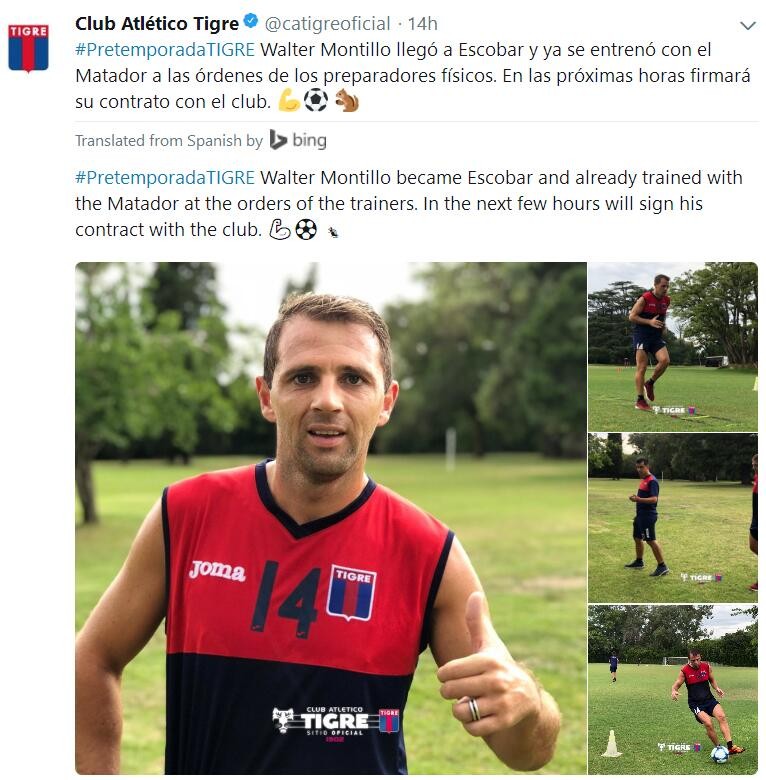The width and height of the screenshot is (766, 780).
Task: Click the #PretemporadaTIGRE hashtag in translated text
Action: (165, 178)
